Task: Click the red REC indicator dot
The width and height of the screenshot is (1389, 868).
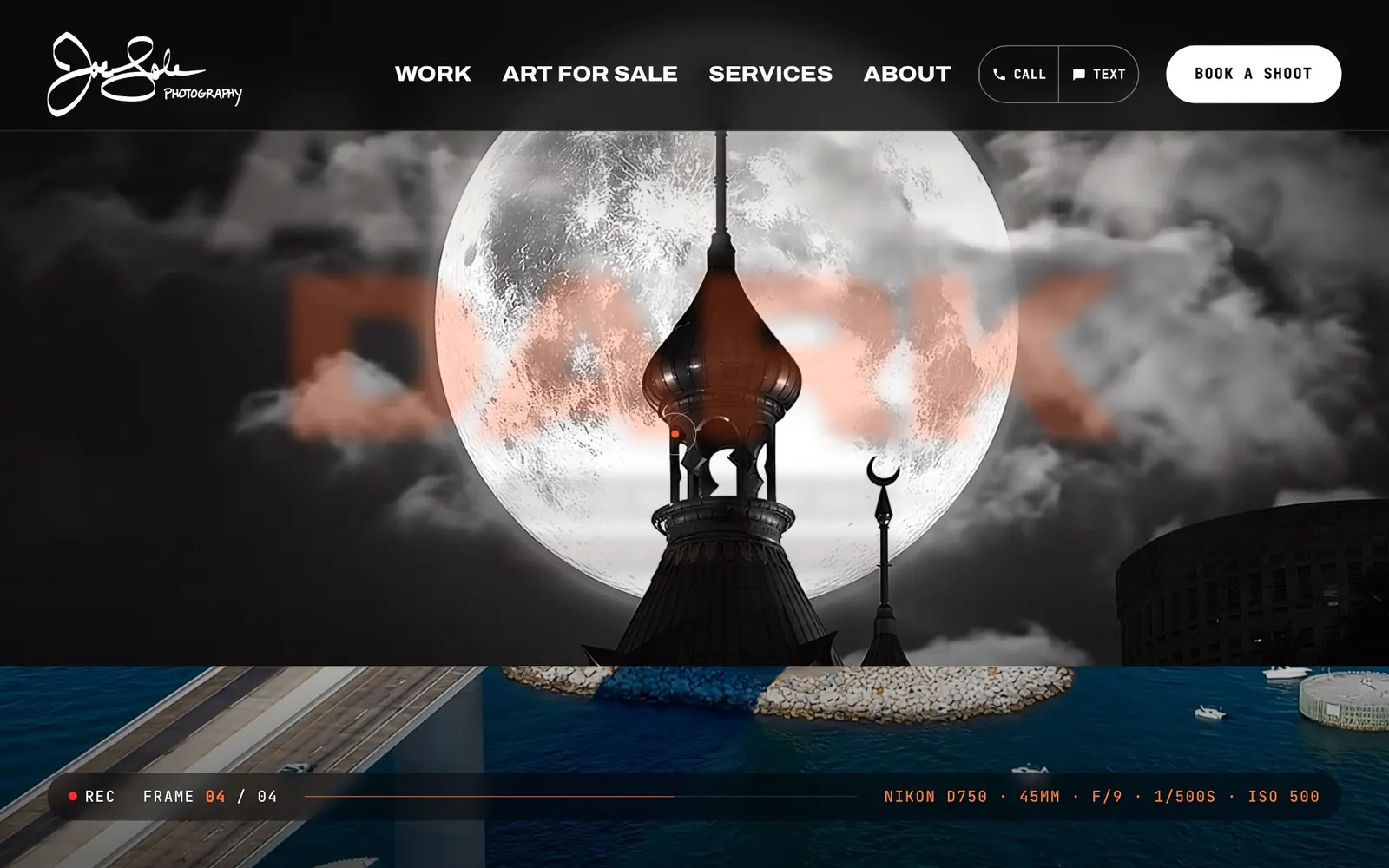Action: (73, 796)
